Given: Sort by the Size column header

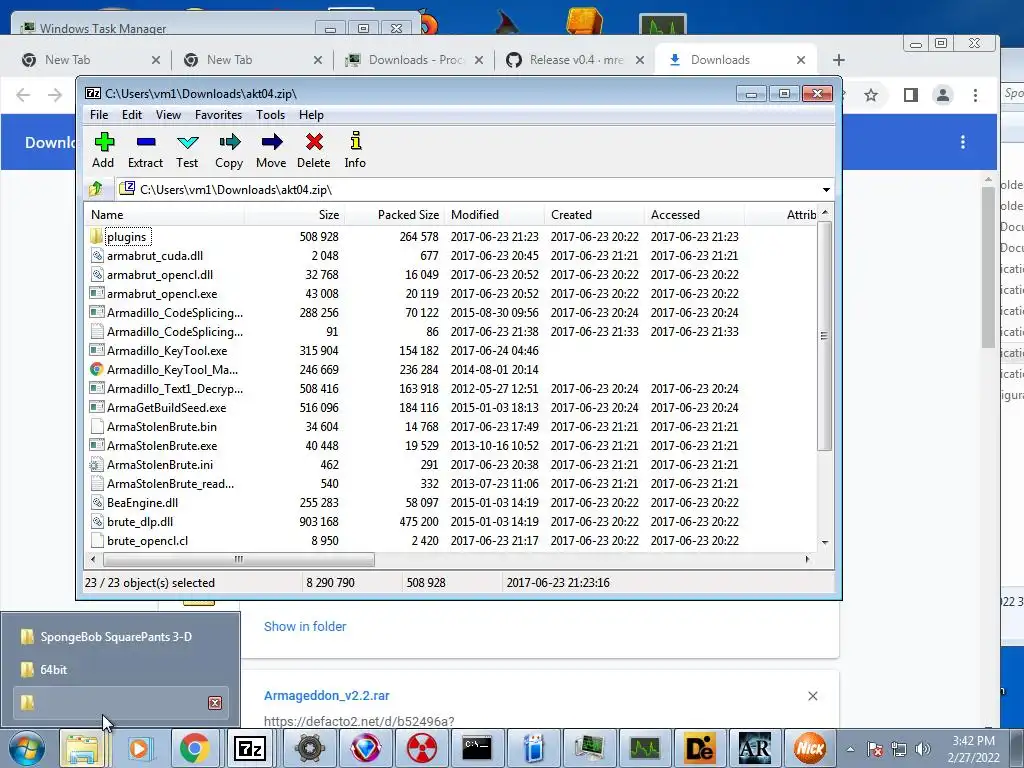Looking at the screenshot, I should coord(295,215).
